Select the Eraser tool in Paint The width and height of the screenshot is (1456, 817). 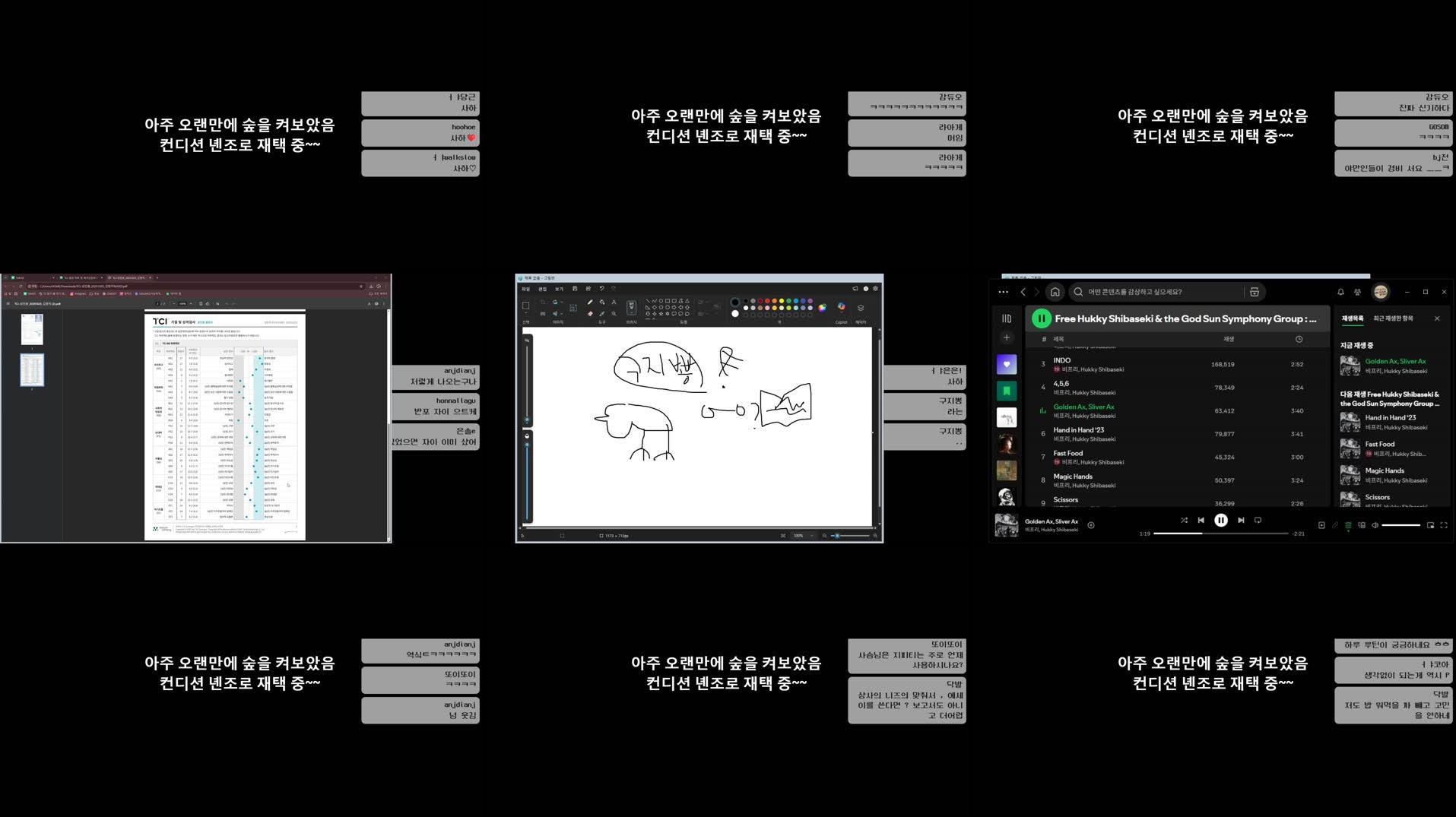tap(589, 314)
